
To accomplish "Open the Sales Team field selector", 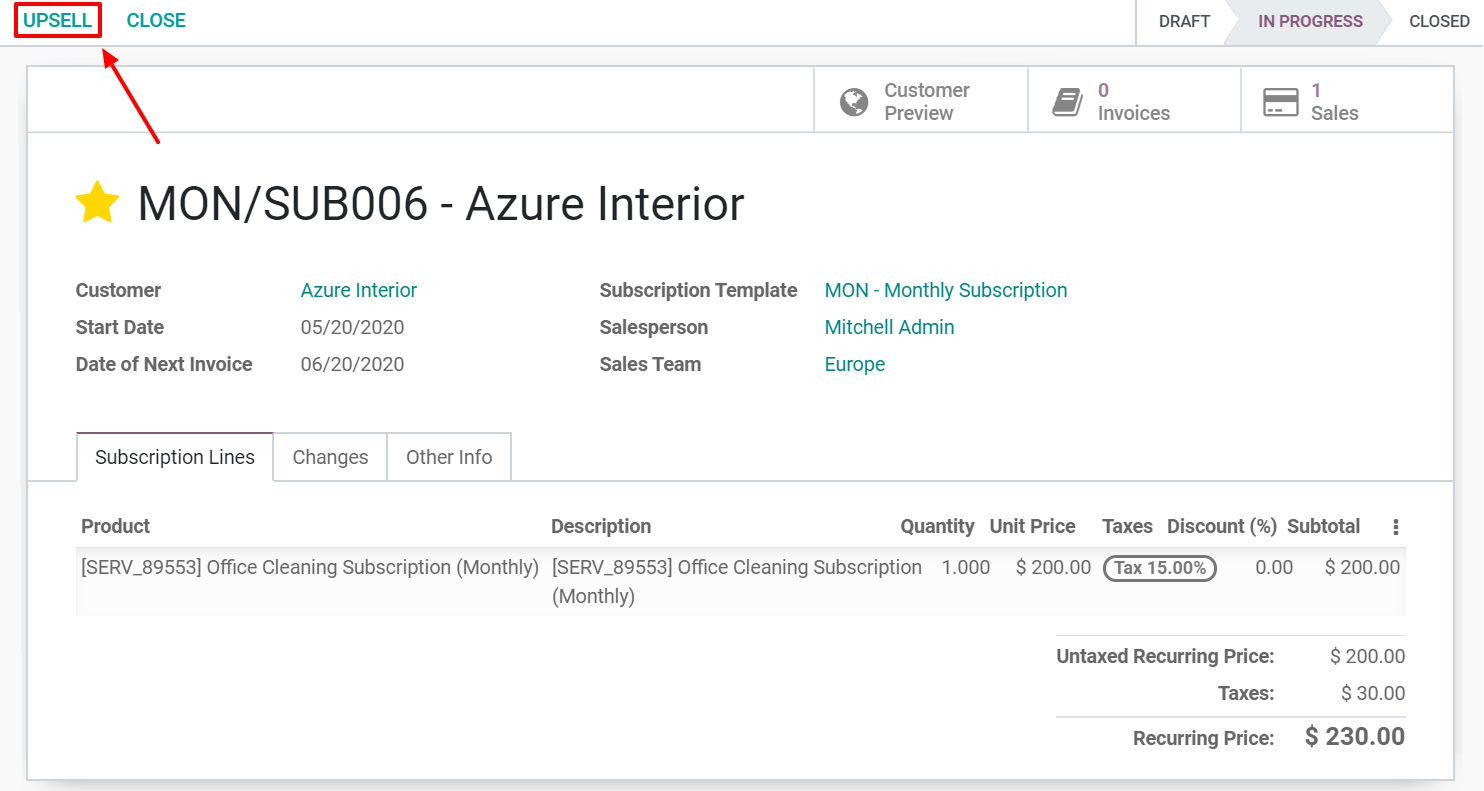I will [x=854, y=364].
